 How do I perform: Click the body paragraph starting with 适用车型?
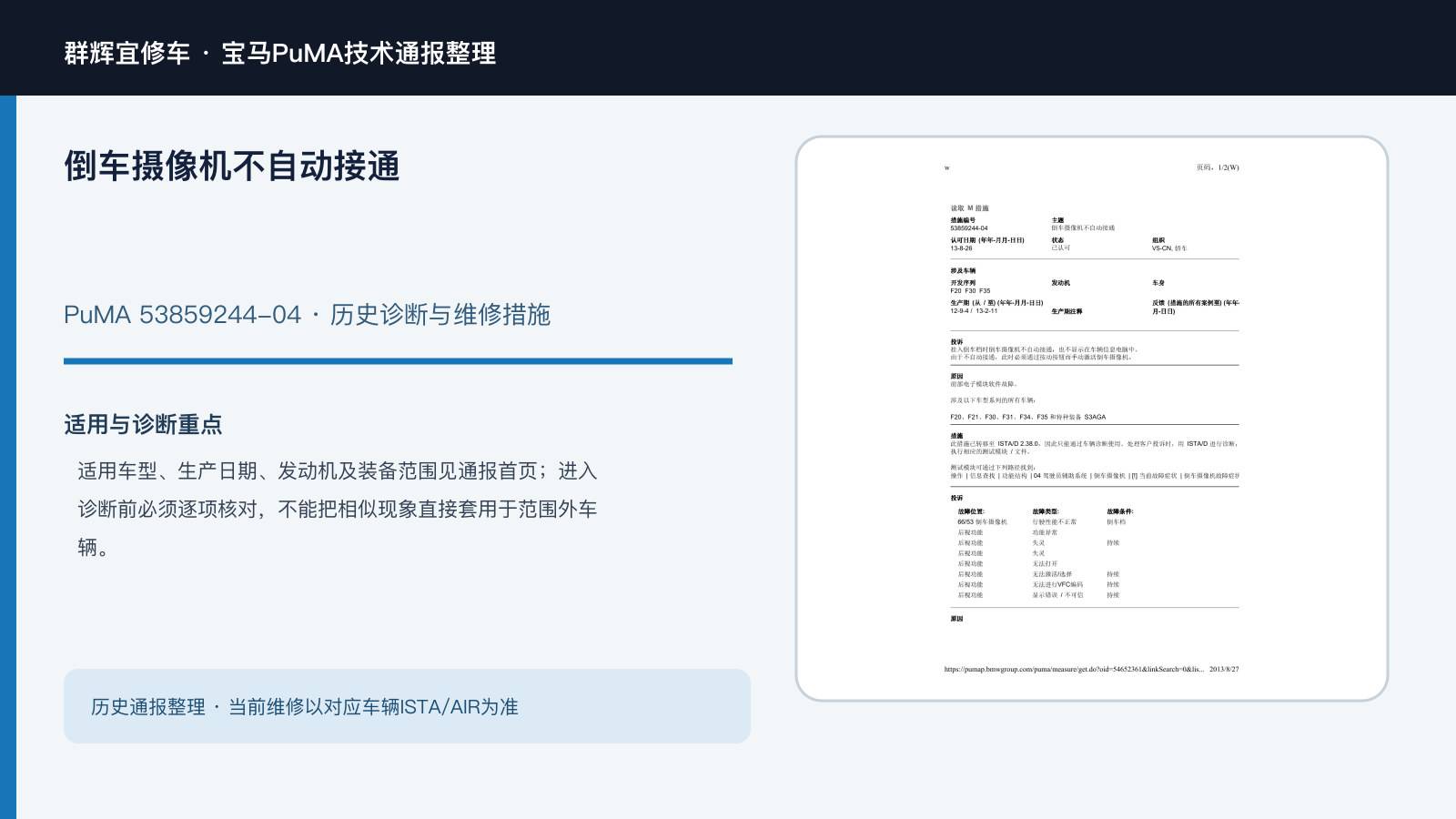click(x=338, y=509)
